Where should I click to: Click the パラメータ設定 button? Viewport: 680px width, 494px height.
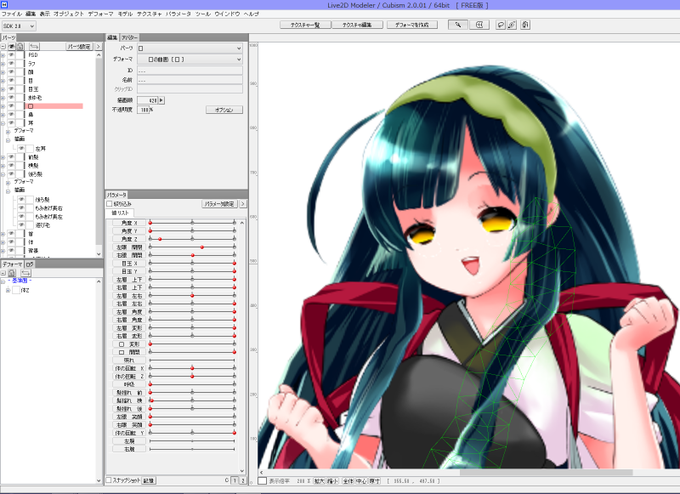tap(220, 203)
